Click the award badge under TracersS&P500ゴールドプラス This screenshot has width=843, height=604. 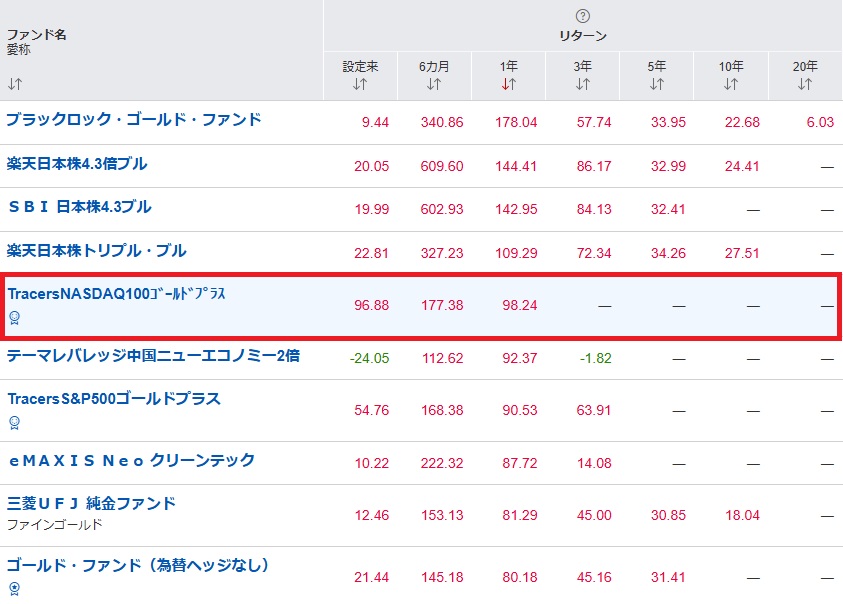pos(14,422)
